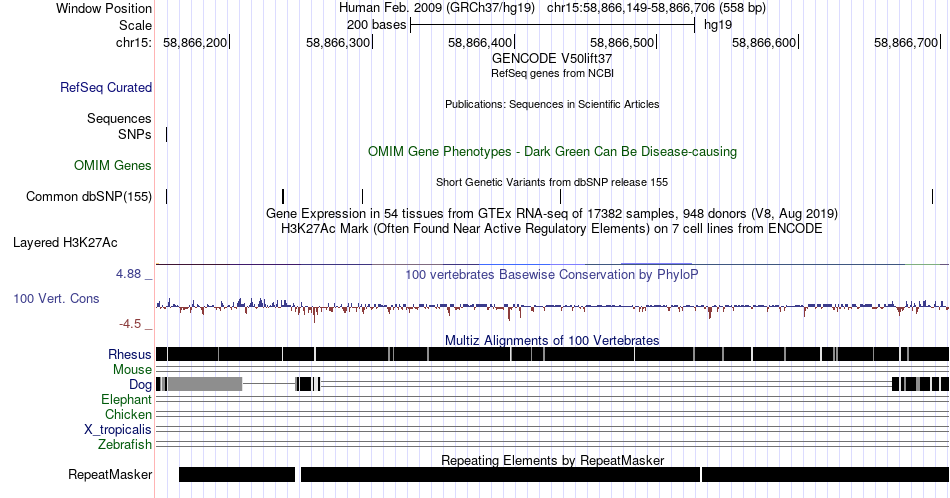
Task: Click the Multiz Alignments of 100 Vertebrates title
Action: click(552, 340)
